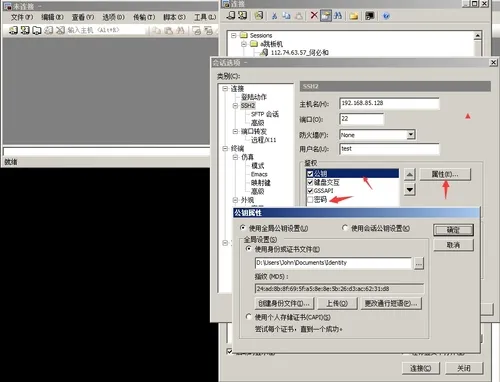Open the 选项(O) menu
This screenshot has height=382, width=500.
(113, 17)
